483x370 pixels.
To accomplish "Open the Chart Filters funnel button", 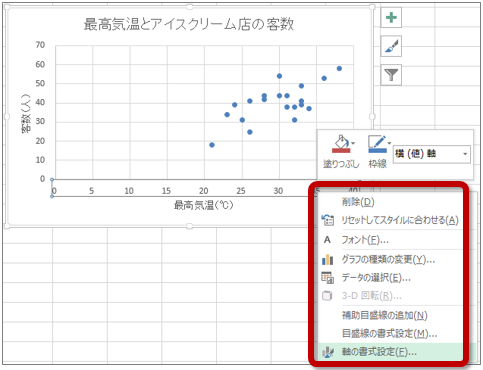I will [x=391, y=75].
